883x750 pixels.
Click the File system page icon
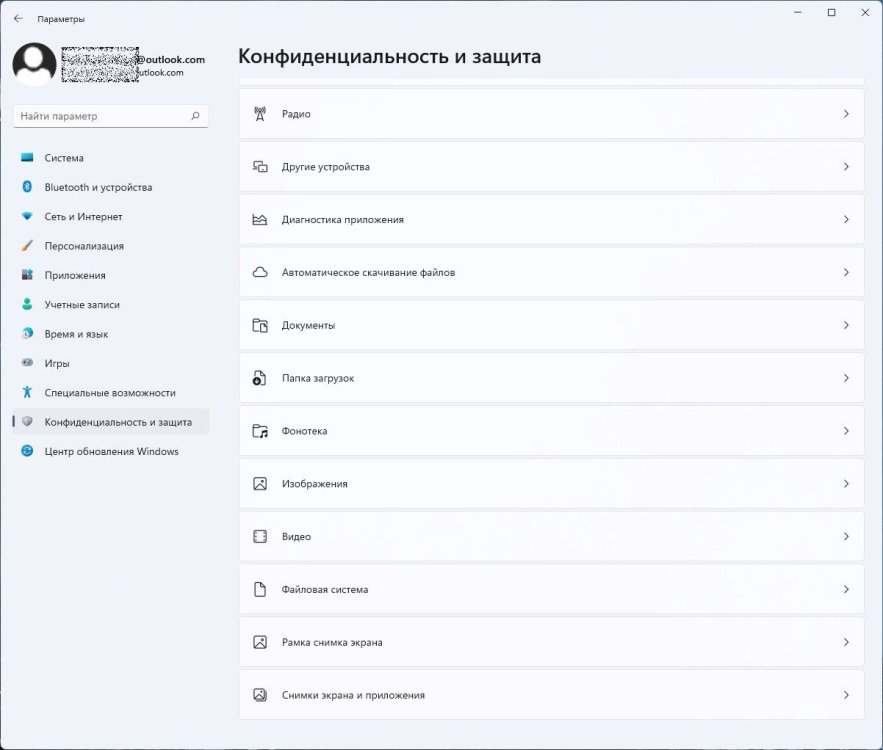[260, 590]
